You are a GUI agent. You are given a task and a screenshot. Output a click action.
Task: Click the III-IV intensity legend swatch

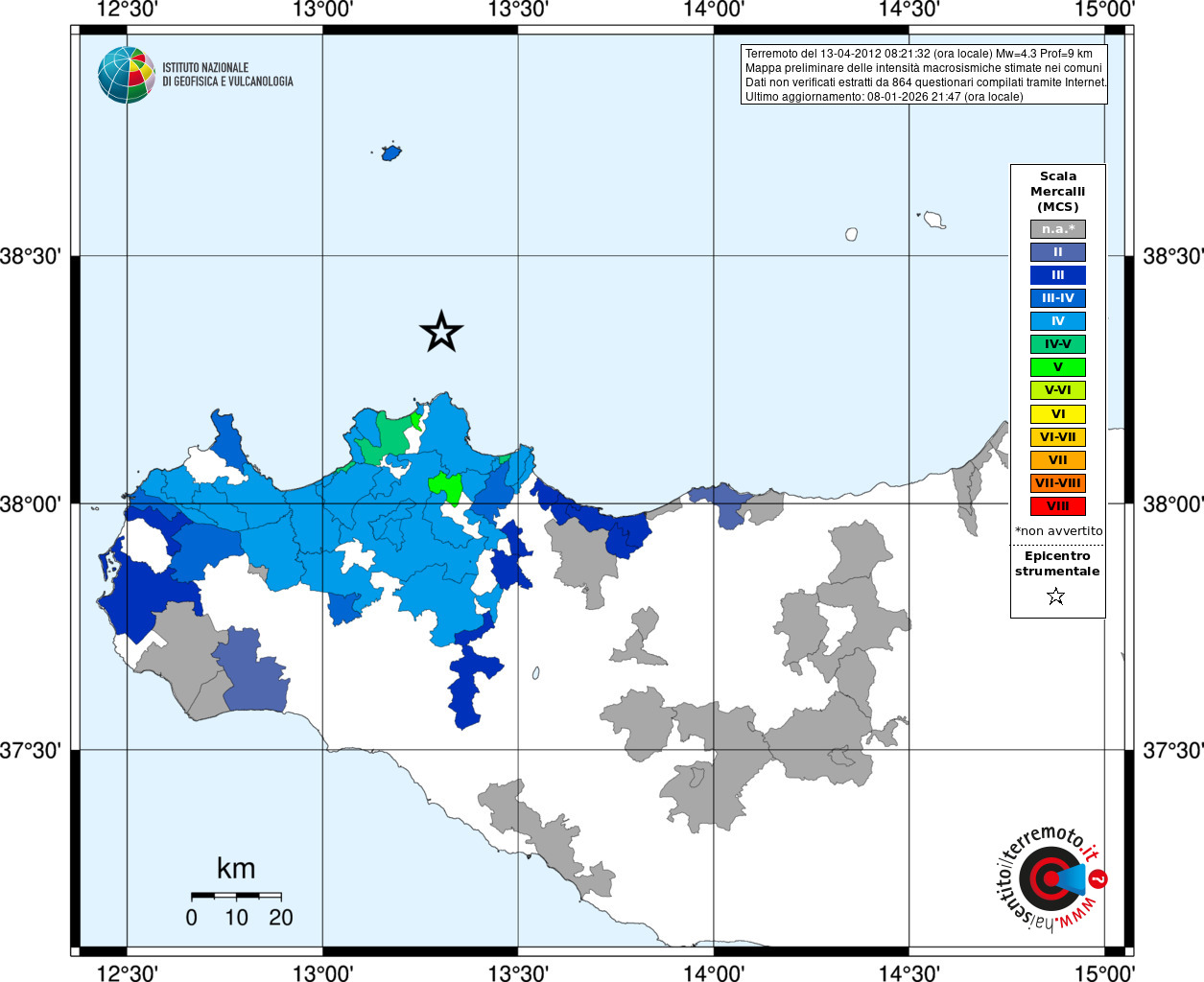1058,298
